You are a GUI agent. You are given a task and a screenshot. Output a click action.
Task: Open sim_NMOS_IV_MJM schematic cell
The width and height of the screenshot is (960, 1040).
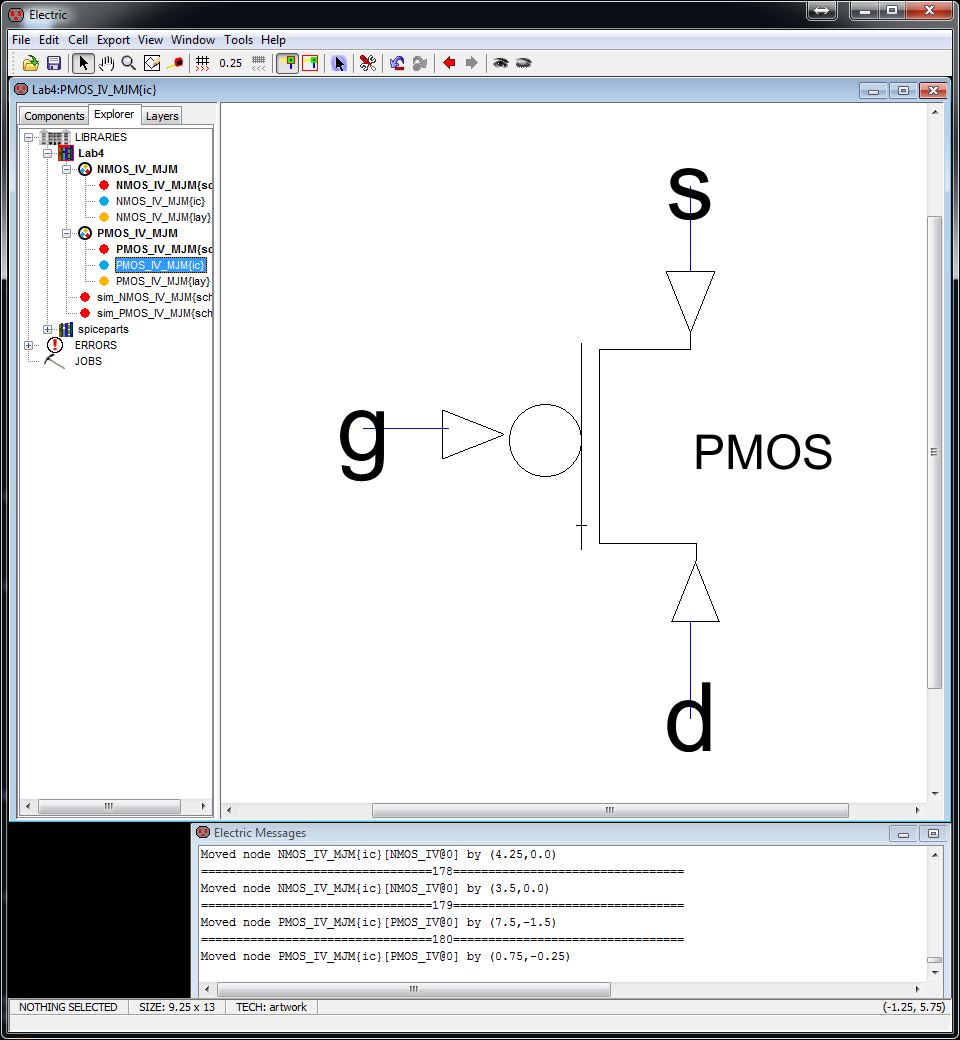click(150, 297)
